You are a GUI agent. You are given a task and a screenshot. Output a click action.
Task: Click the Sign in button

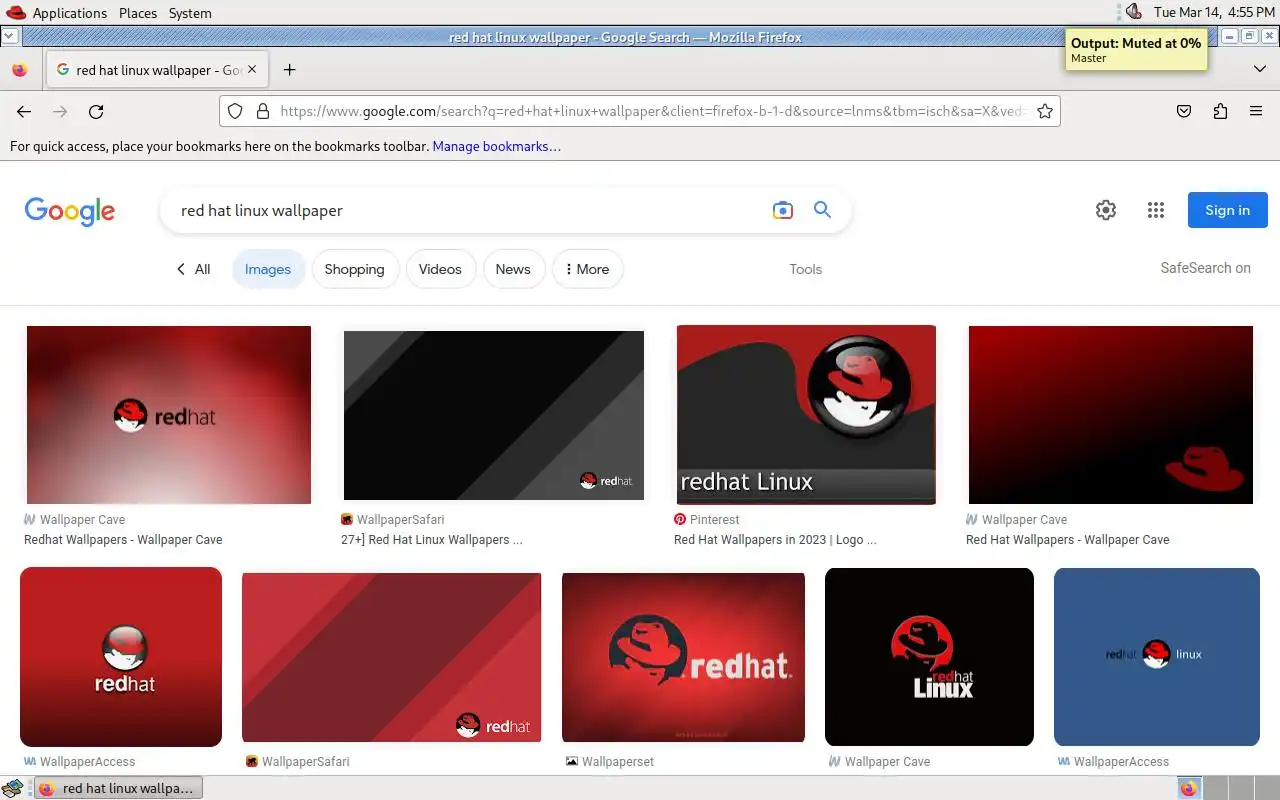tap(1227, 210)
